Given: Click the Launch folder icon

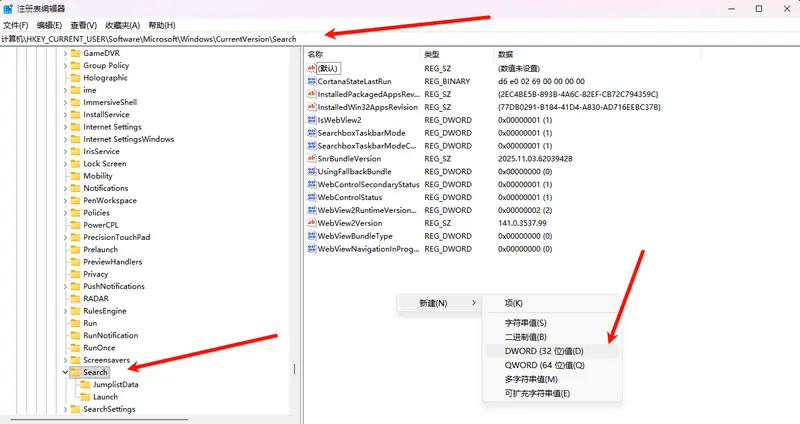Looking at the screenshot, I should tap(85, 396).
